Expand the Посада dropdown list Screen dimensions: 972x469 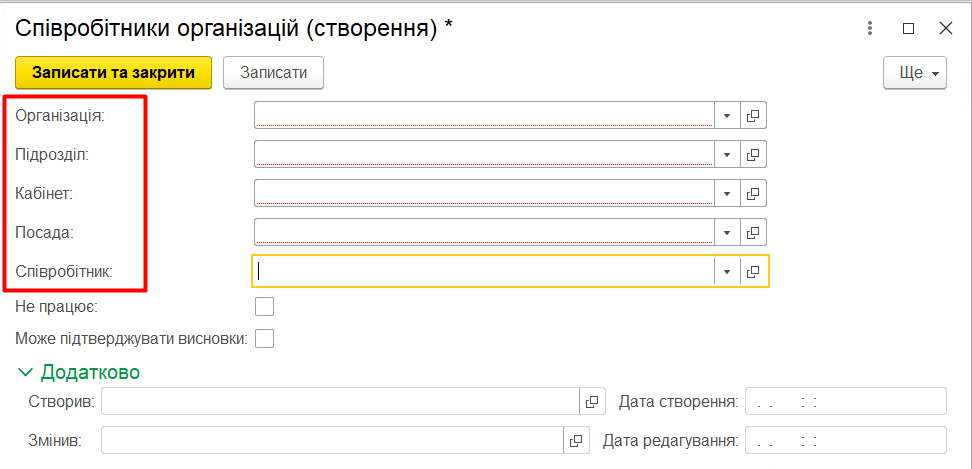point(727,232)
